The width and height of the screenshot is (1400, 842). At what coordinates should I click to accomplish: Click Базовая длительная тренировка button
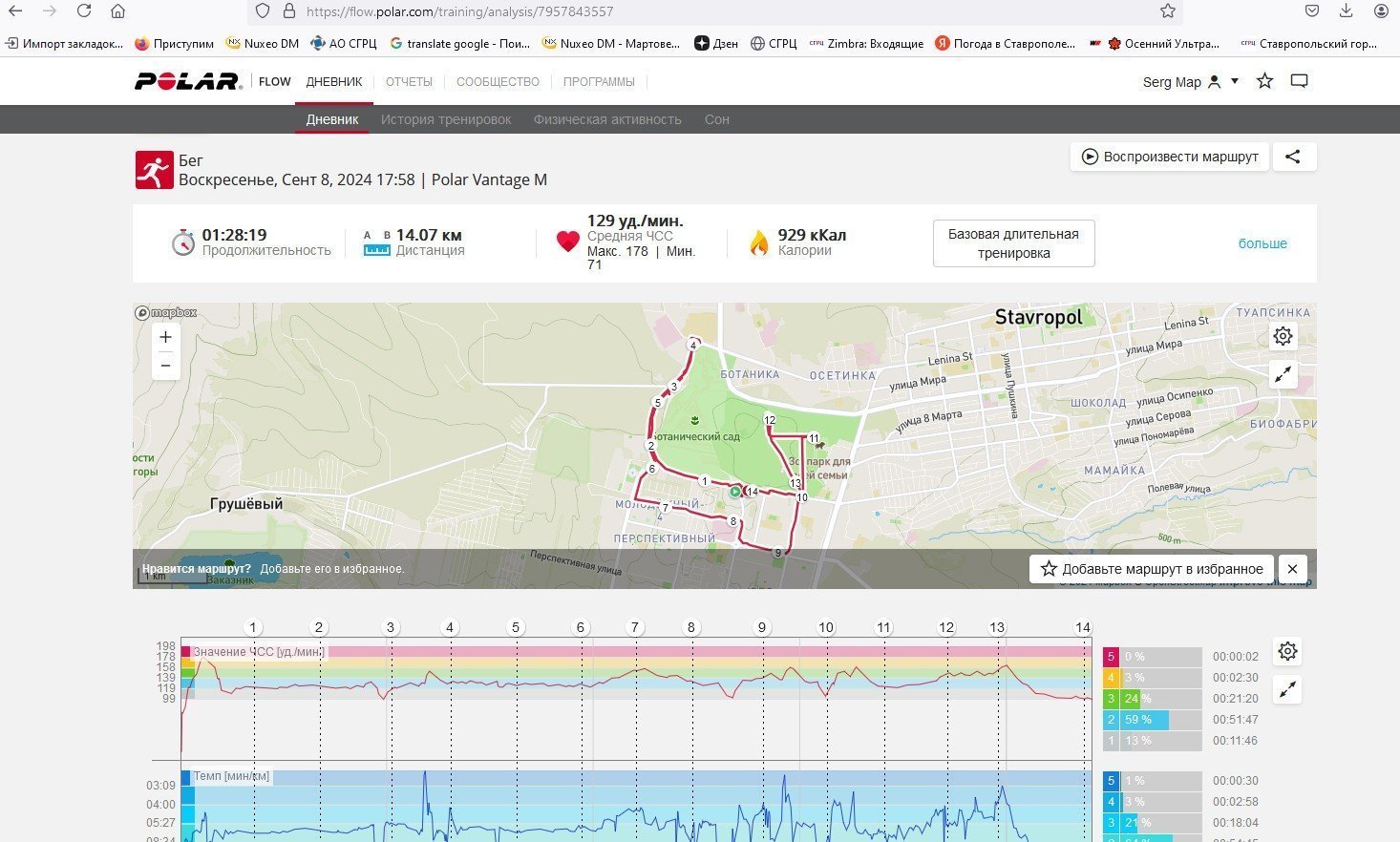click(x=1013, y=243)
